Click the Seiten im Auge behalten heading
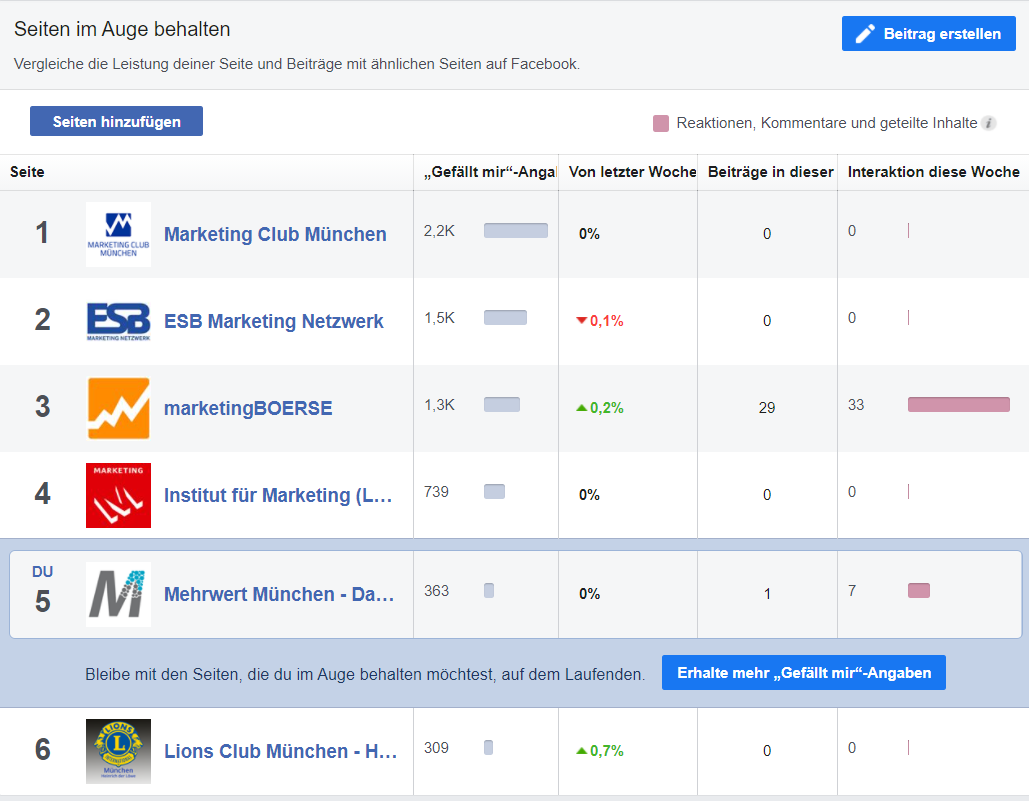Viewport: 1029px width, 801px height. click(122, 30)
